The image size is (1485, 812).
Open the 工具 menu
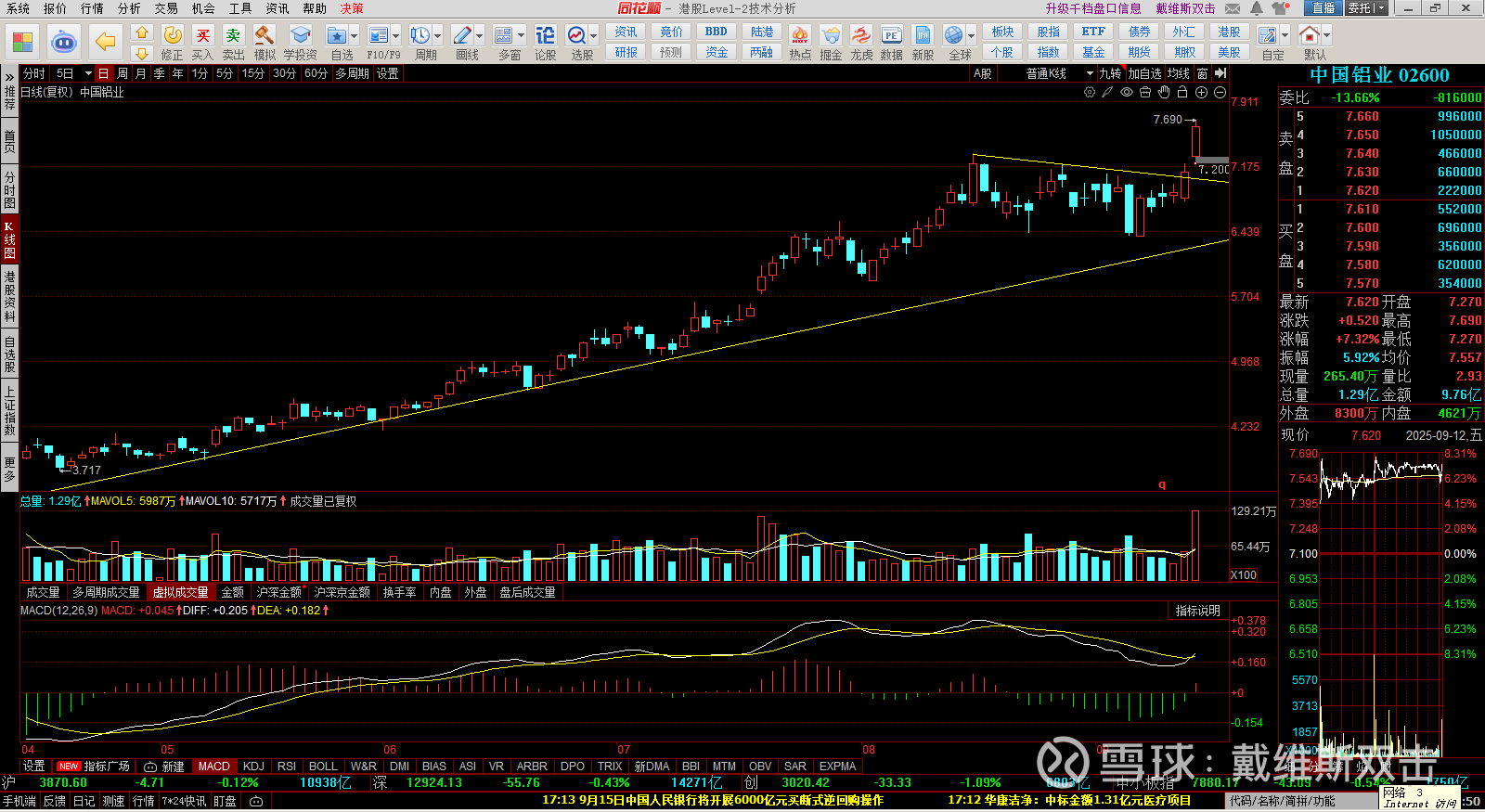[240, 8]
